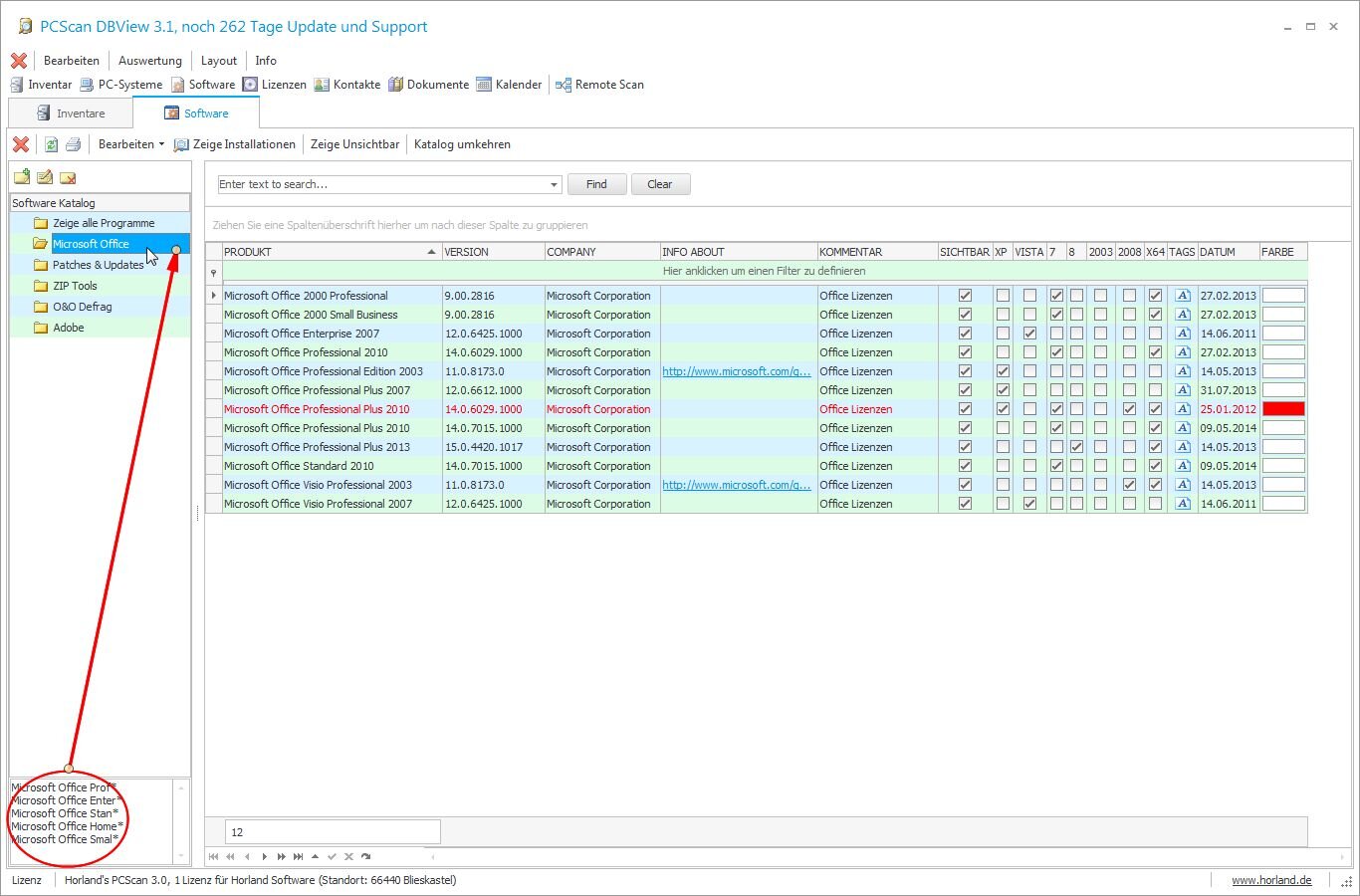Uncheck the 7 box for Microsoft Office Professional 2010
Screen dimensions: 1360x896
(x=1056, y=352)
